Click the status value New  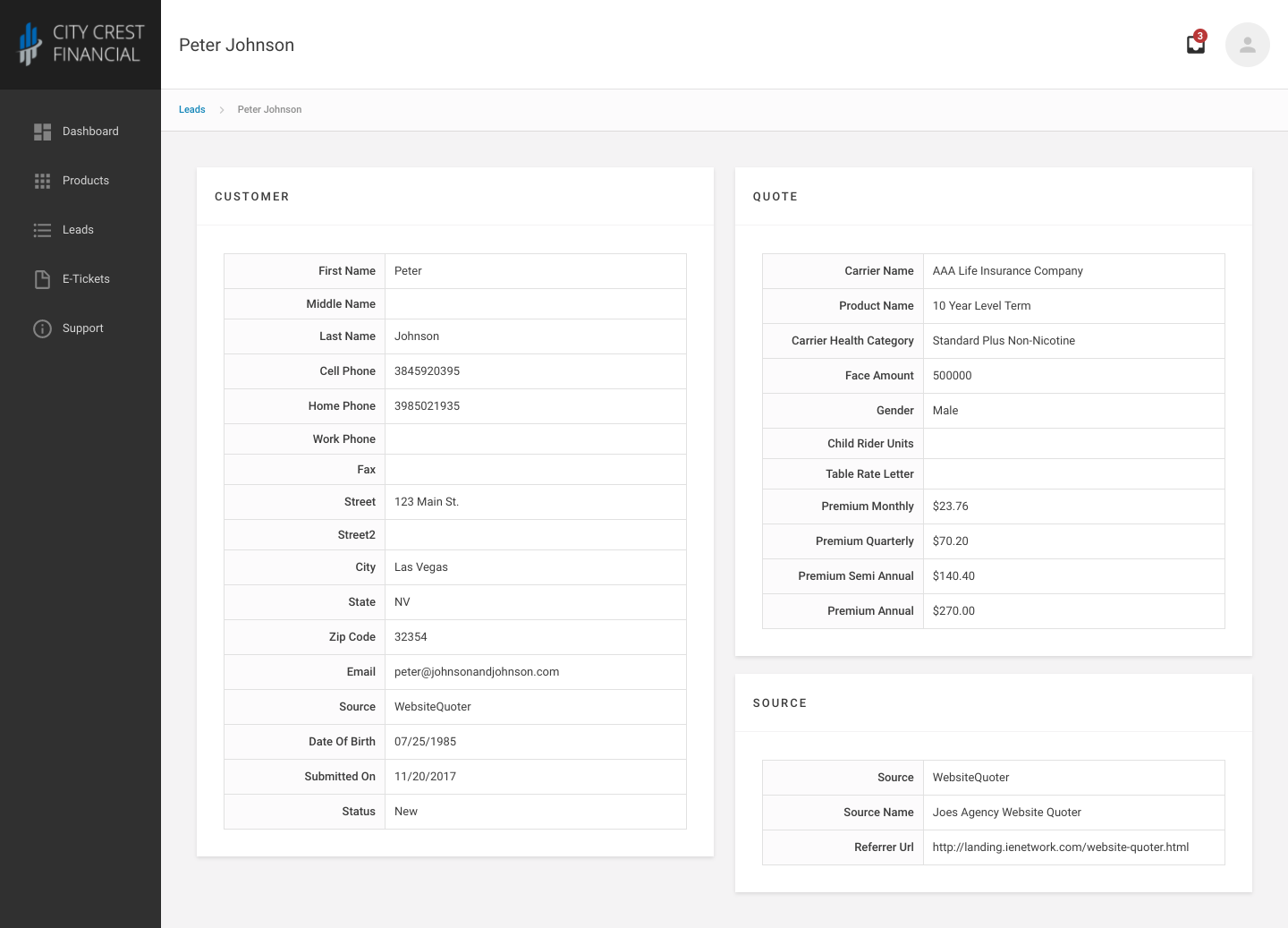[x=406, y=812]
